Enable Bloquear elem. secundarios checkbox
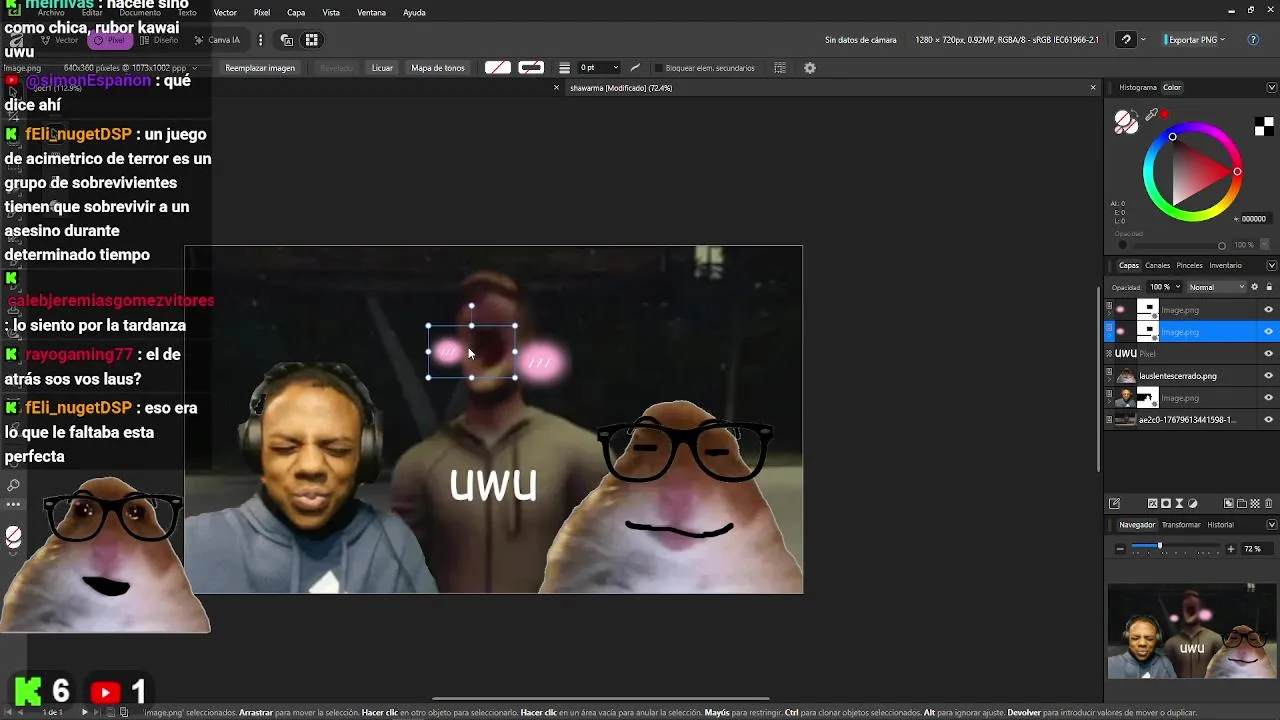The height and width of the screenshot is (720, 1280). pyautogui.click(x=658, y=68)
